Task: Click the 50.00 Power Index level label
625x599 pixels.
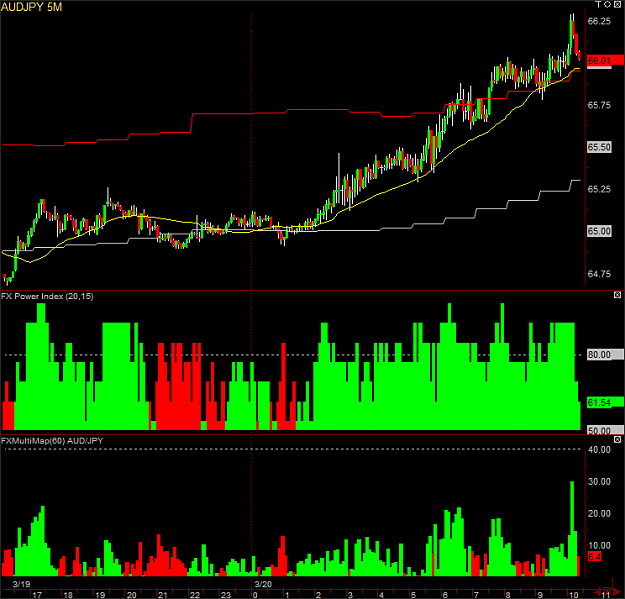Action: 605,430
